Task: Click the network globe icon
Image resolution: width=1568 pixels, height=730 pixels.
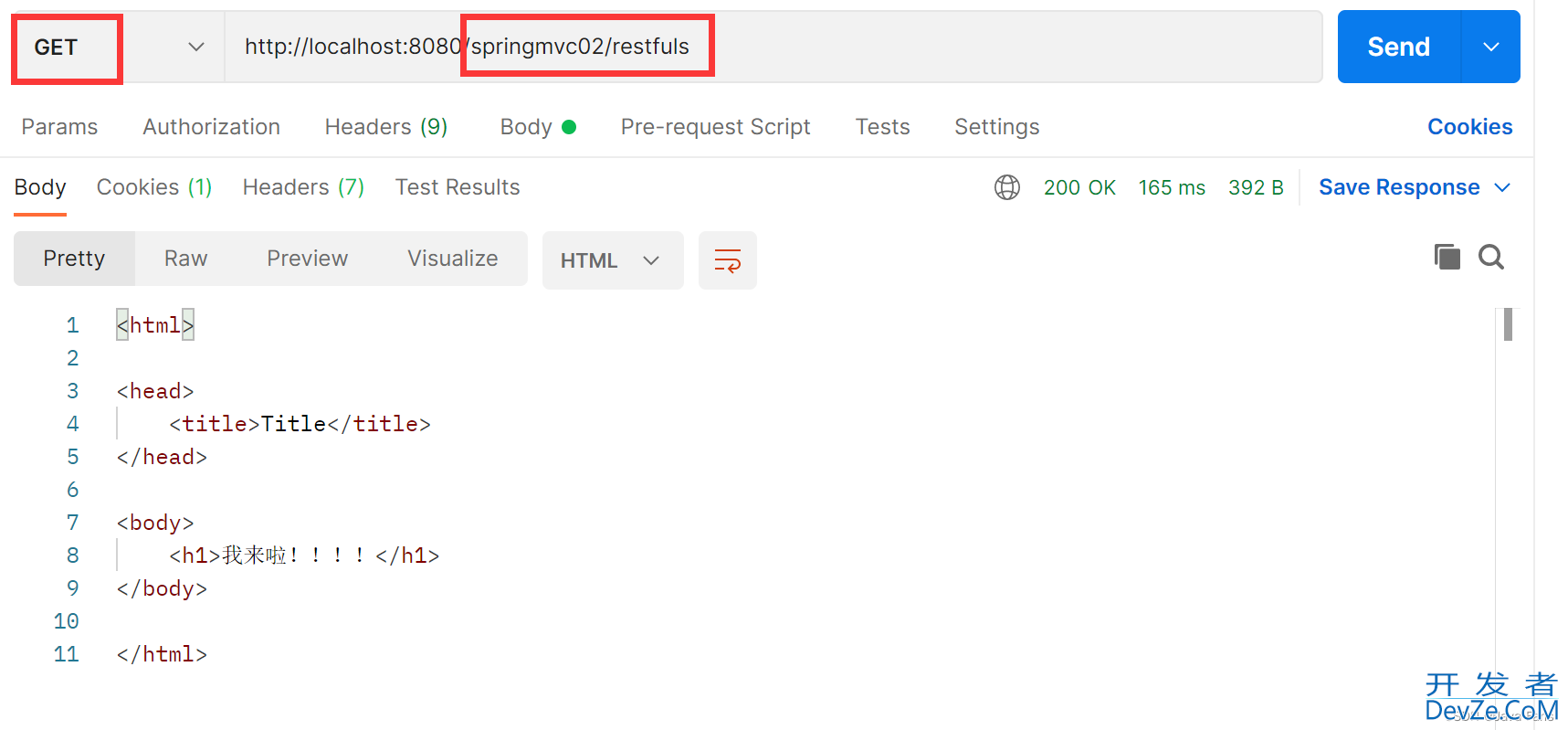Action: click(1007, 187)
